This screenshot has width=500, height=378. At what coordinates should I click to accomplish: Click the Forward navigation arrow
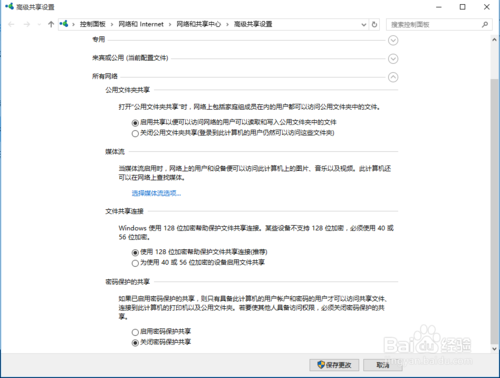pos(27,24)
